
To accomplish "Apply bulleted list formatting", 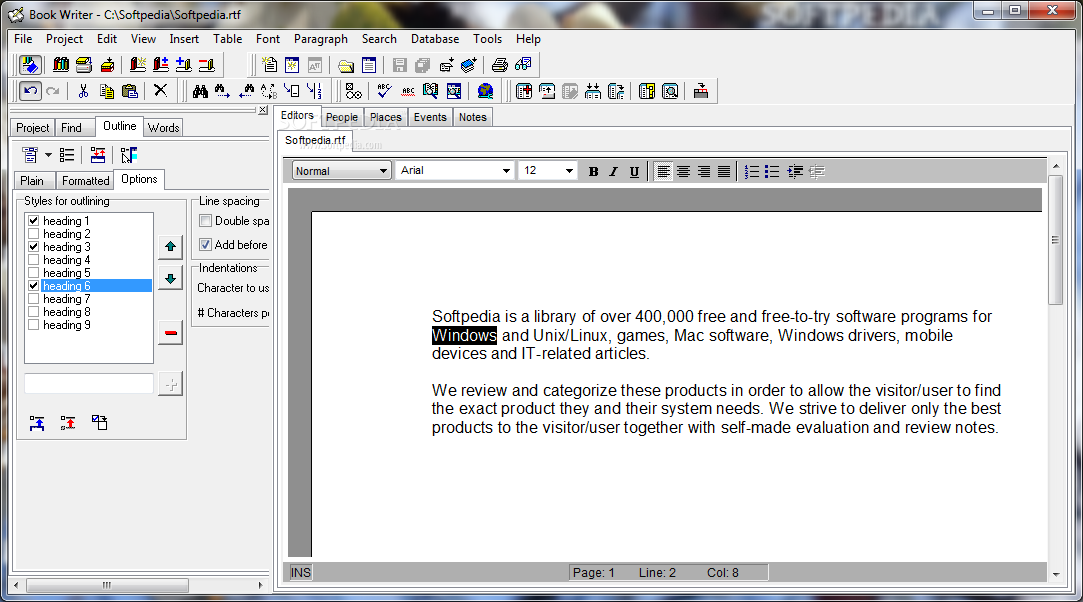I will (772, 171).
